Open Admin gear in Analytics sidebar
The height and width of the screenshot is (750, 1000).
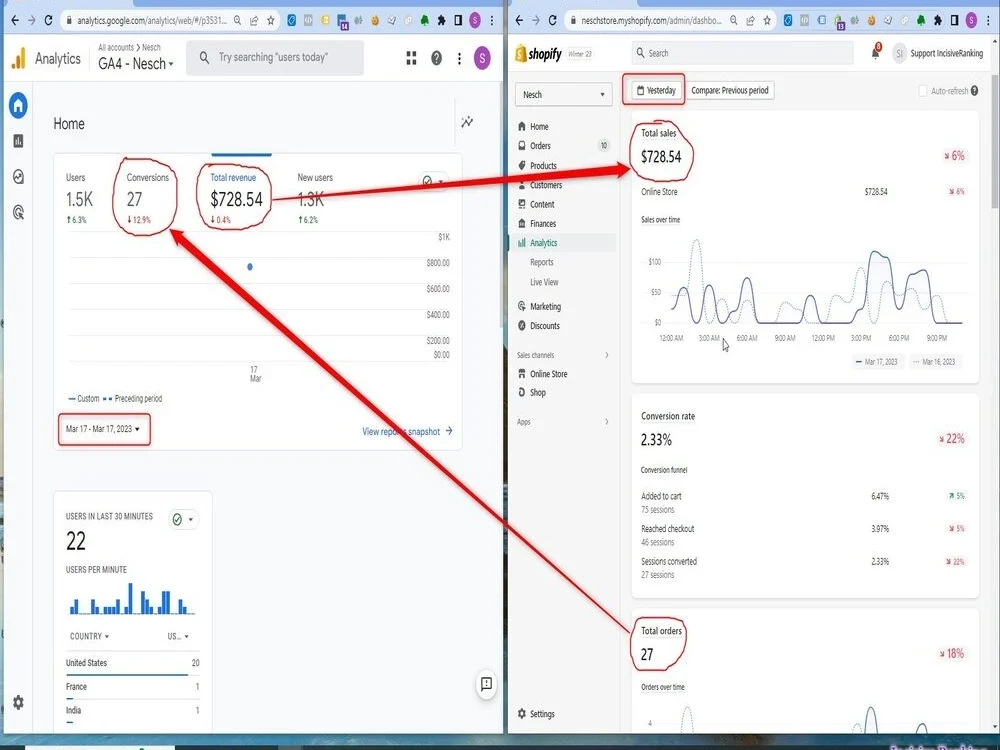(x=18, y=702)
